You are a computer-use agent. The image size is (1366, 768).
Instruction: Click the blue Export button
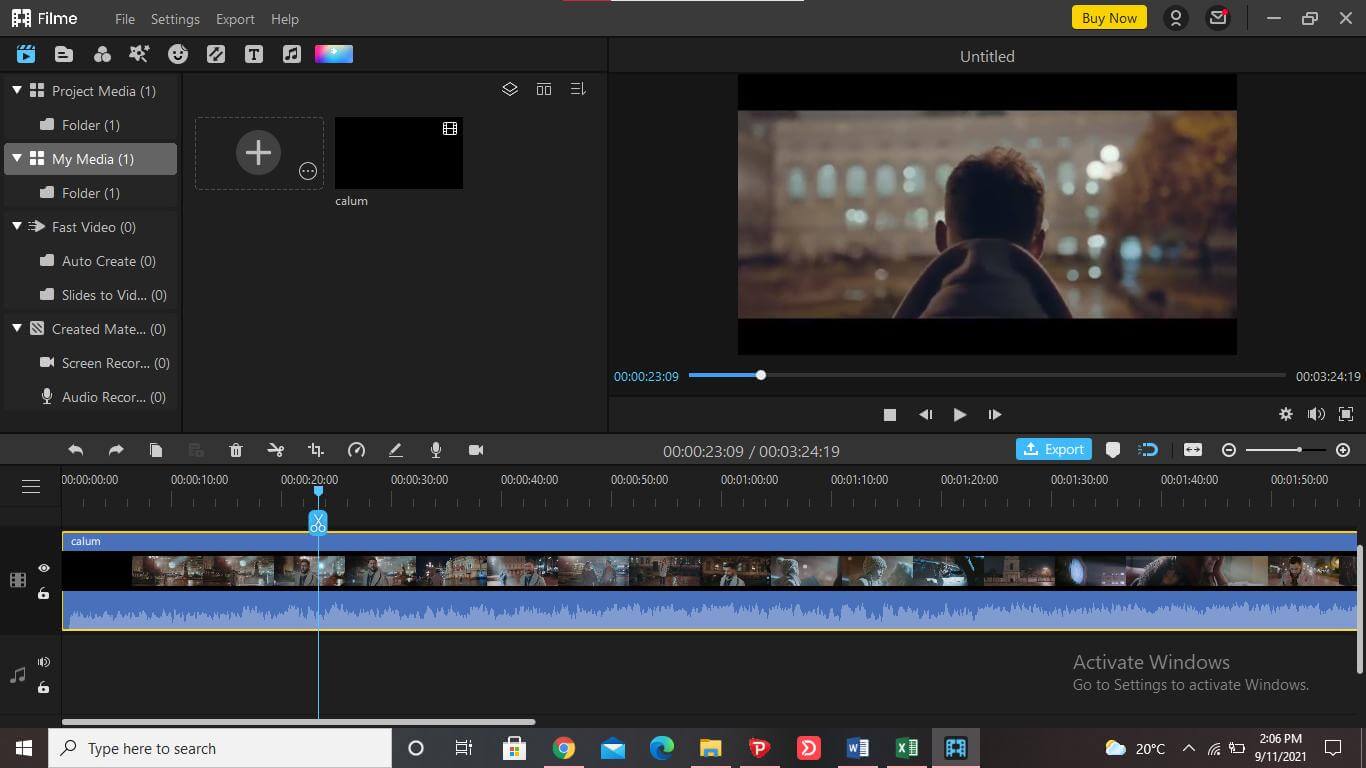(1054, 450)
